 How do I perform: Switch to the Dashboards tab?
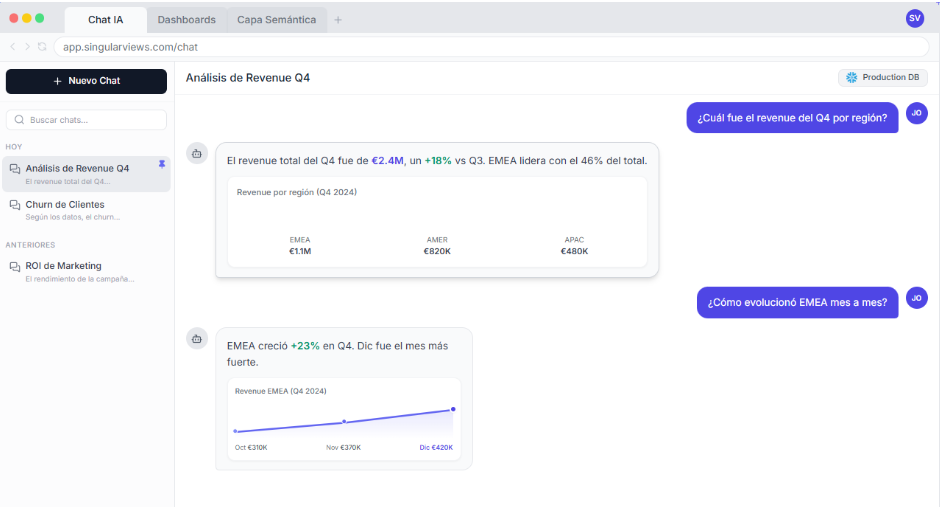[x=186, y=20]
